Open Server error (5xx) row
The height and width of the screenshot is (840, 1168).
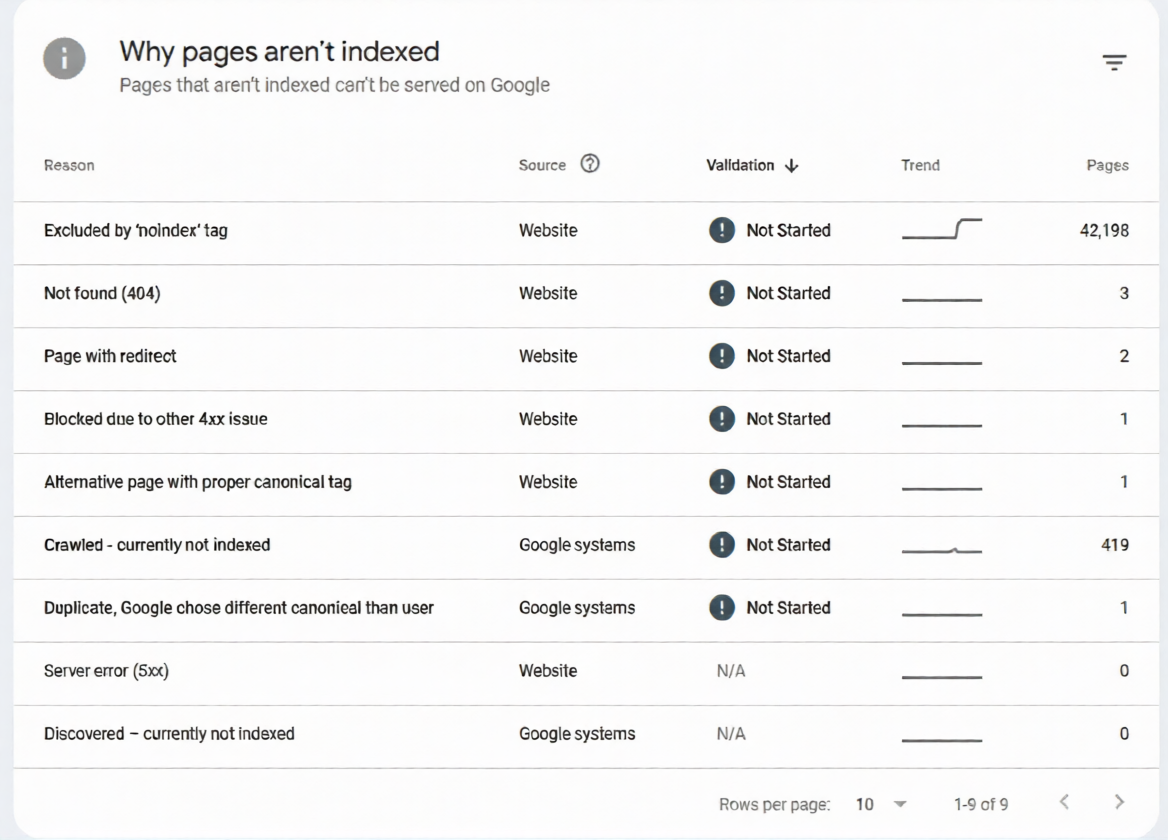tap(106, 671)
